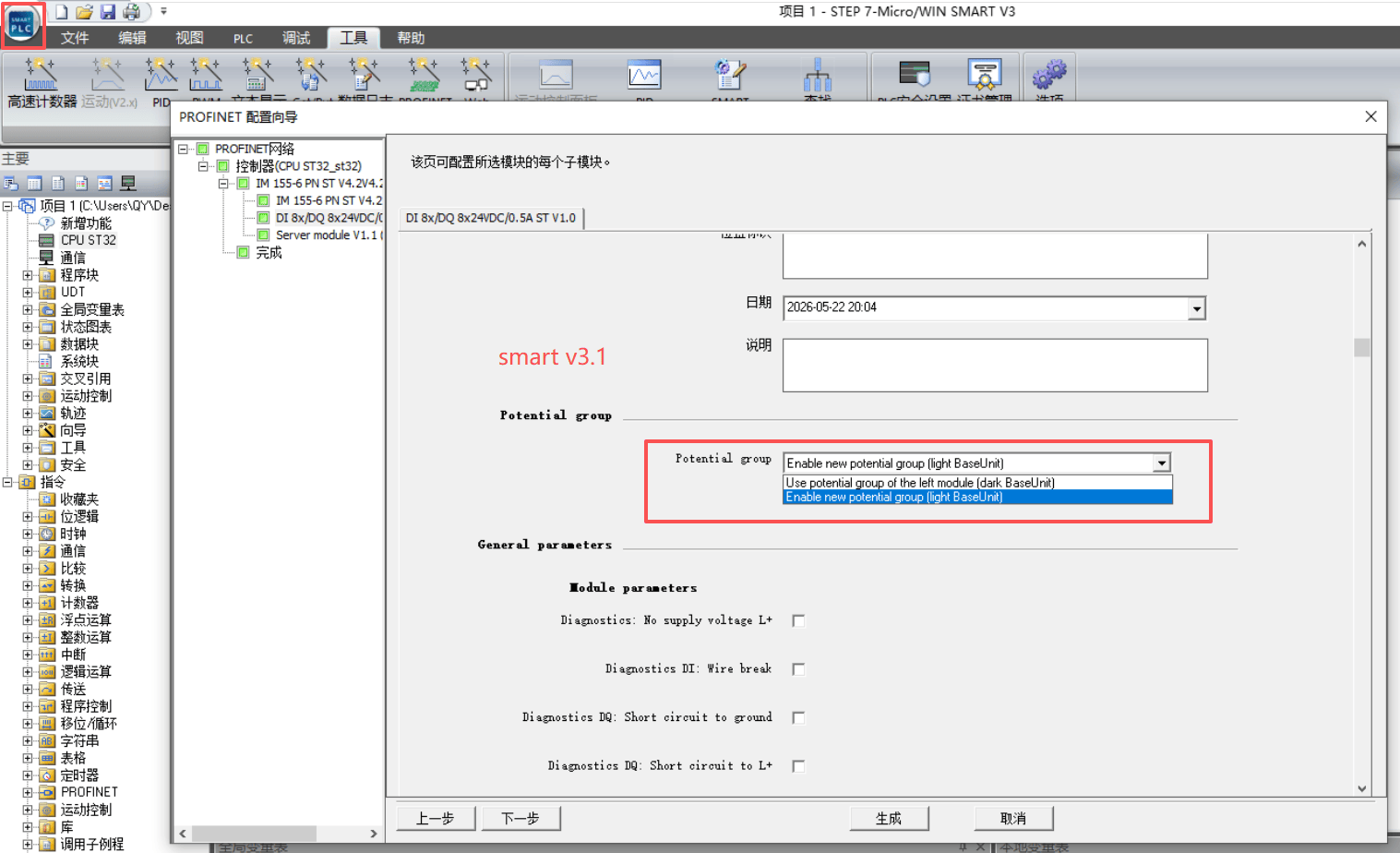1400x853 pixels.
Task: Open the PROFINET wizard icon in ribbon
Action: coord(425,76)
